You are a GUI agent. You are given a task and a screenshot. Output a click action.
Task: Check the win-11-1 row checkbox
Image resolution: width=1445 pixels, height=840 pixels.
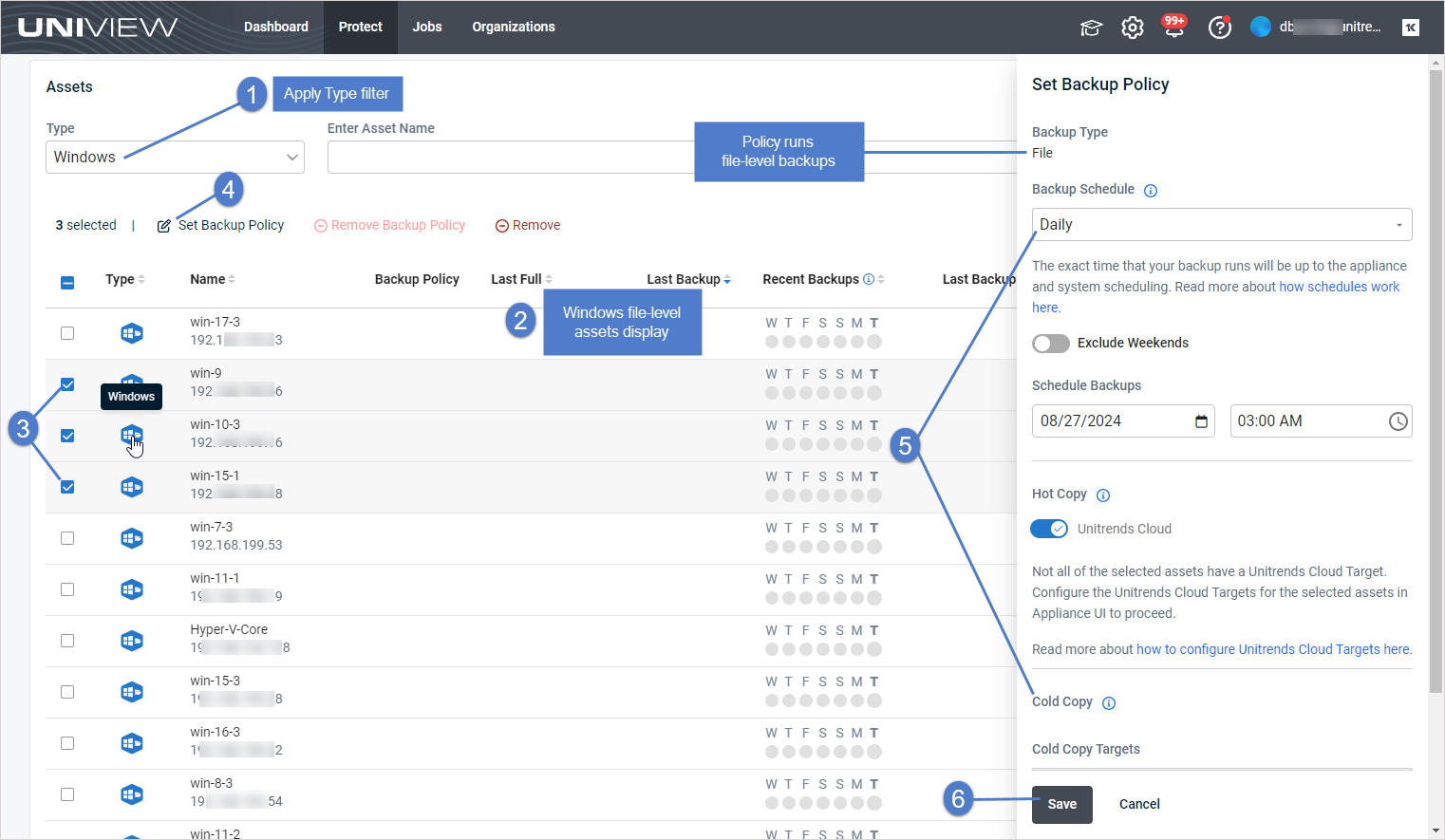tap(67, 589)
